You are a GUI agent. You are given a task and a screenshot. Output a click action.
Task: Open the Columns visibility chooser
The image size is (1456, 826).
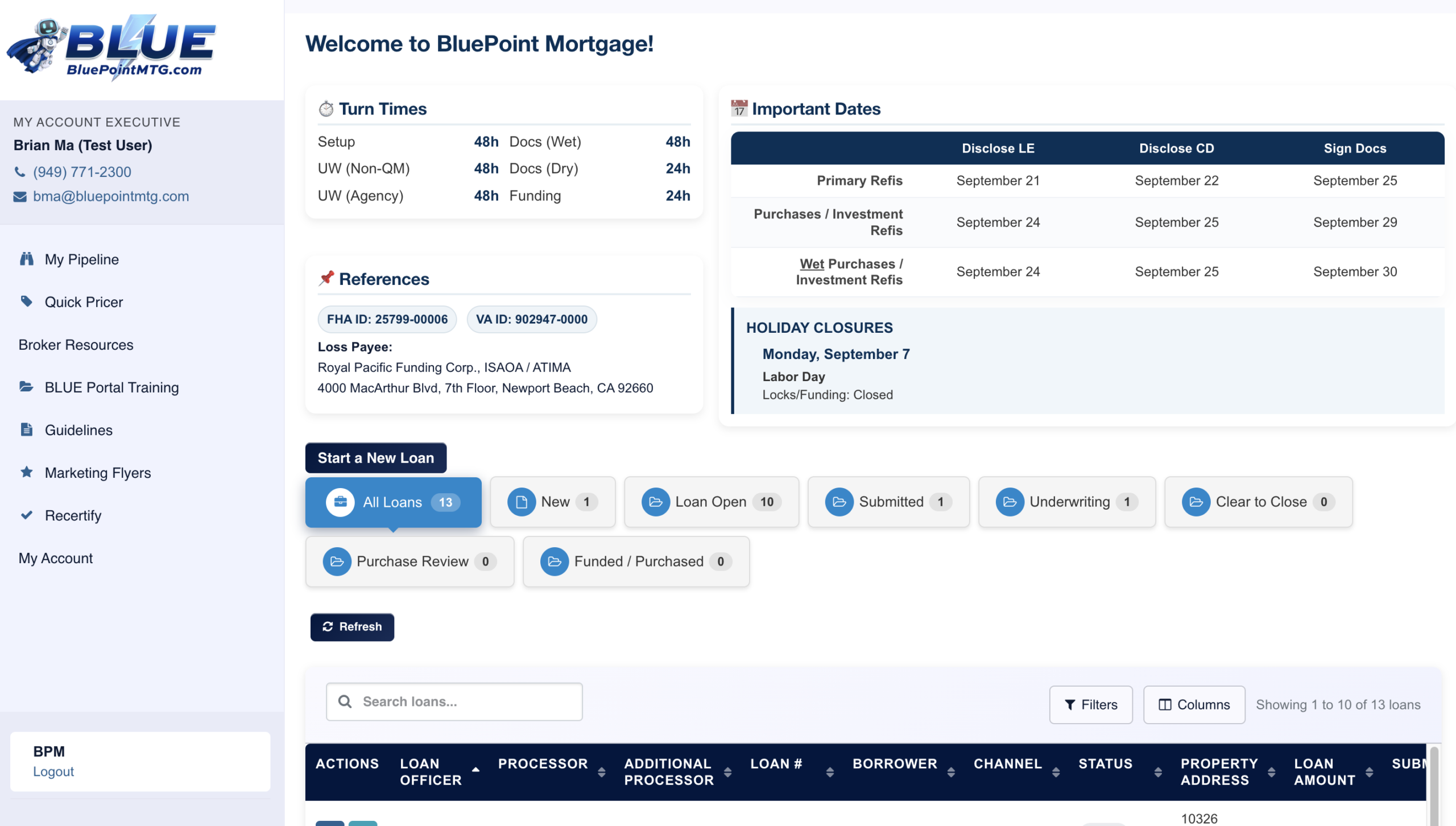coord(1194,704)
